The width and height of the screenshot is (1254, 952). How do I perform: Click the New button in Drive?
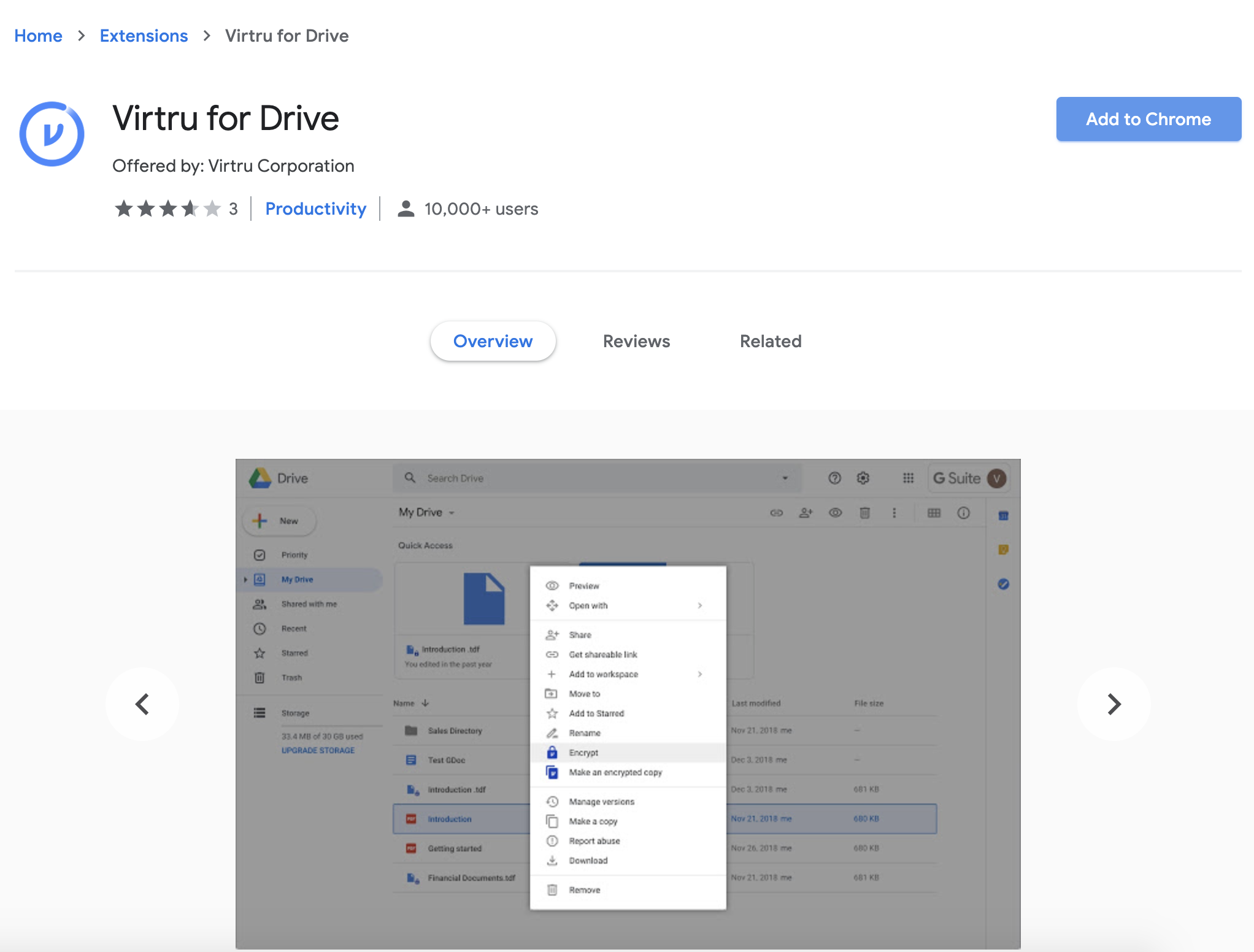point(279,521)
